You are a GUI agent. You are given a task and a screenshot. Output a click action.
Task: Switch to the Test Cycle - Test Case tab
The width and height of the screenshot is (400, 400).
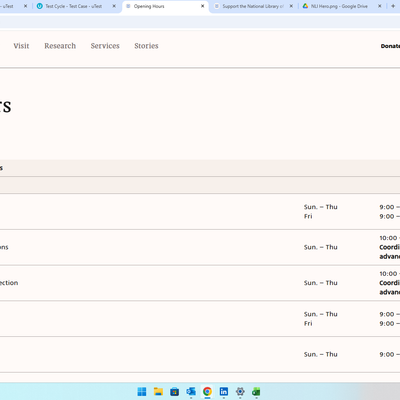(73, 6)
